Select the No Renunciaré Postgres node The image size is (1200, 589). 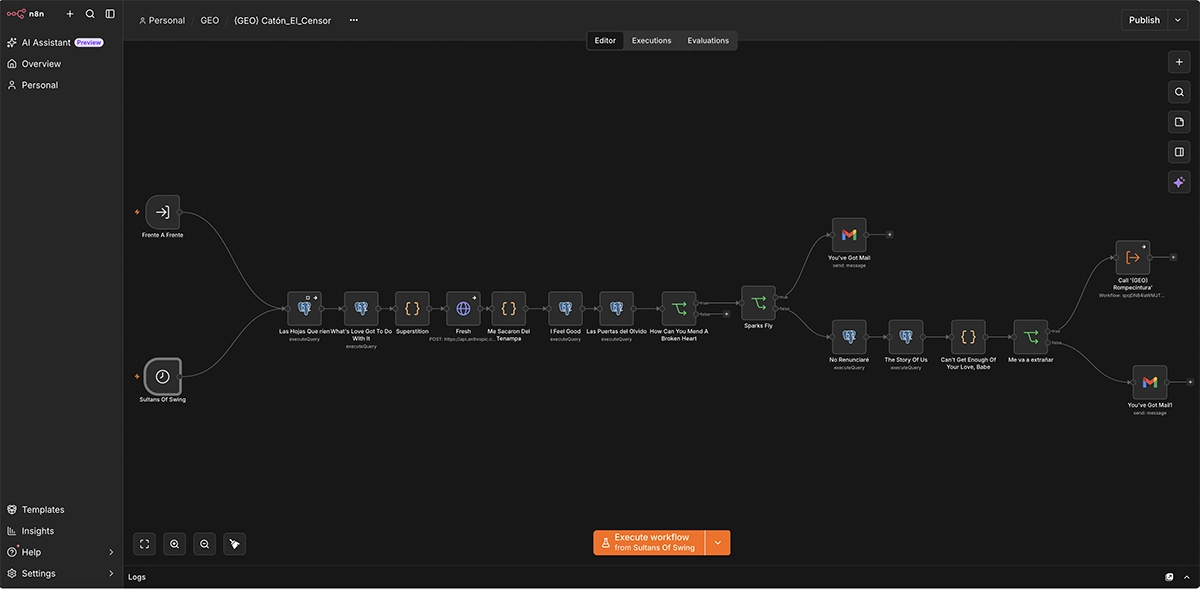[x=849, y=337]
